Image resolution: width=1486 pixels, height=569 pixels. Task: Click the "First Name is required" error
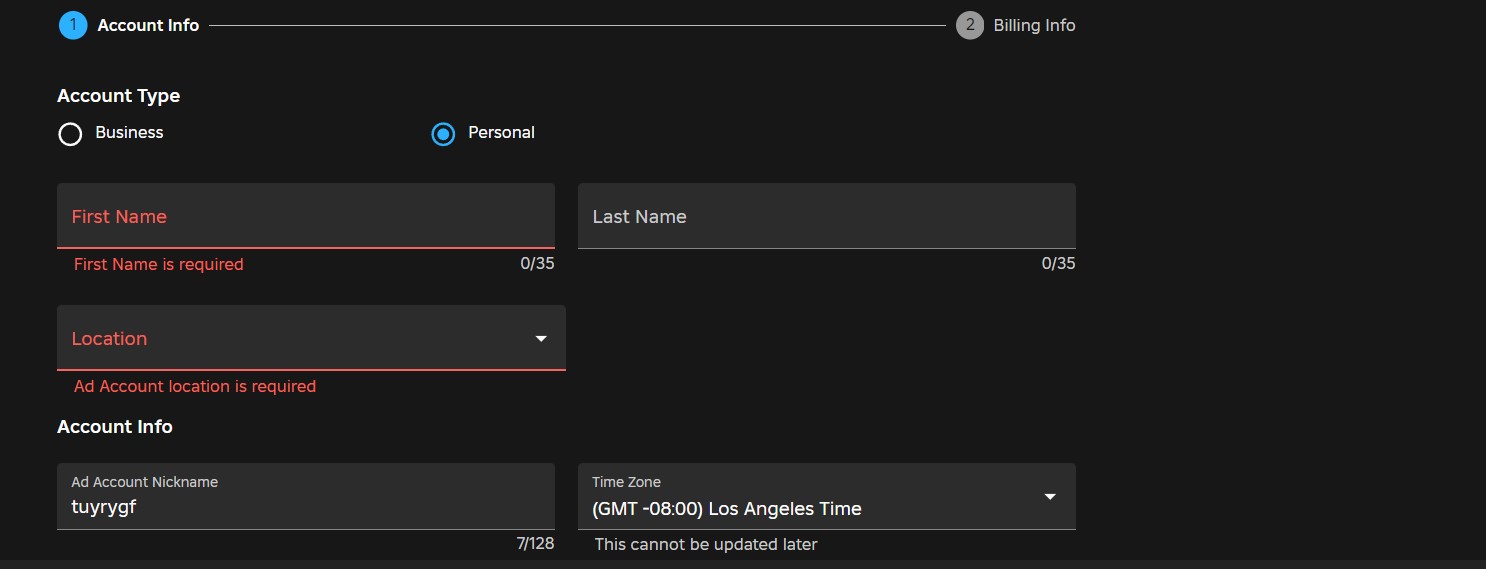click(159, 265)
